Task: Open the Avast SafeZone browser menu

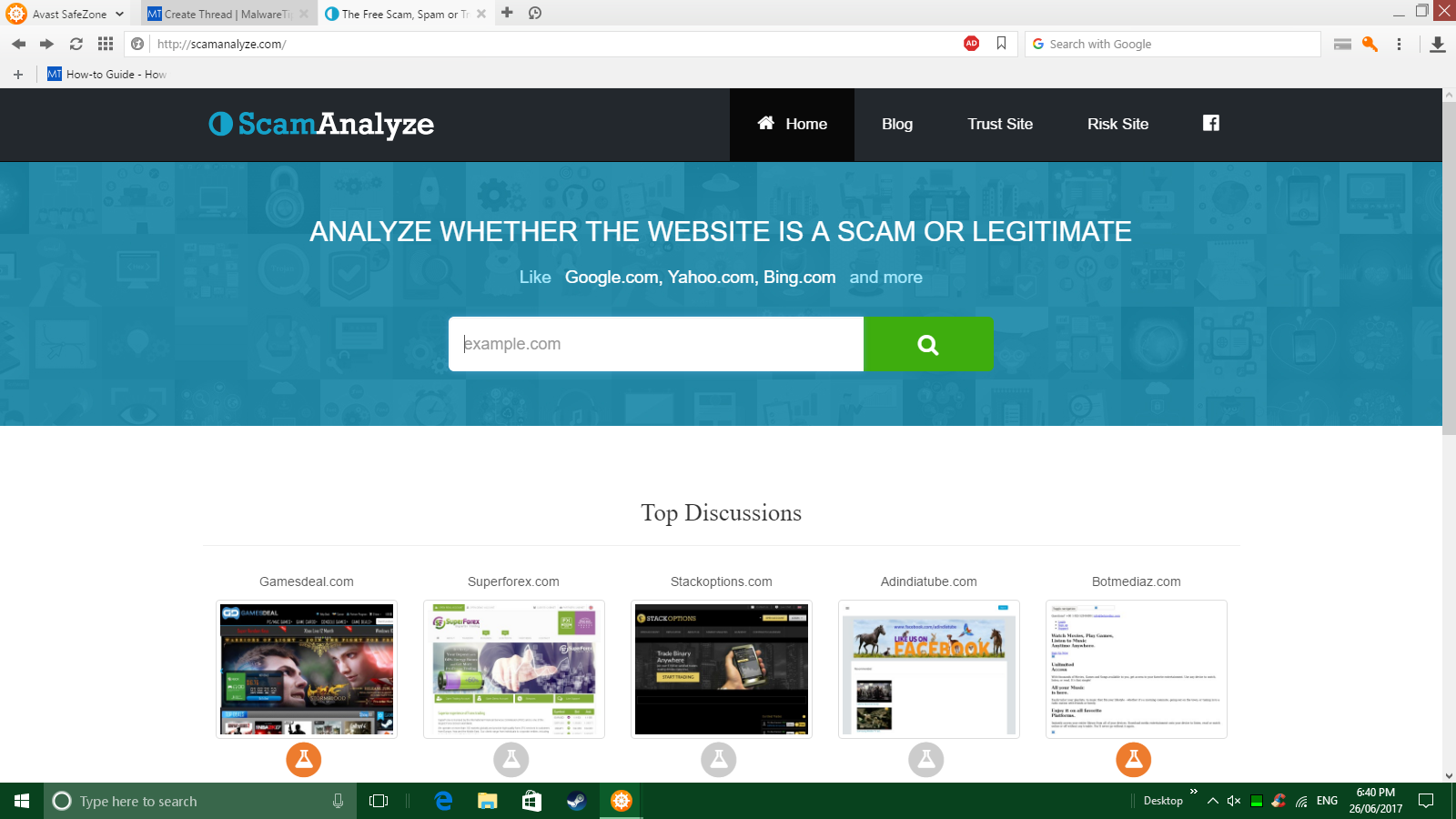Action: pyautogui.click(x=65, y=14)
